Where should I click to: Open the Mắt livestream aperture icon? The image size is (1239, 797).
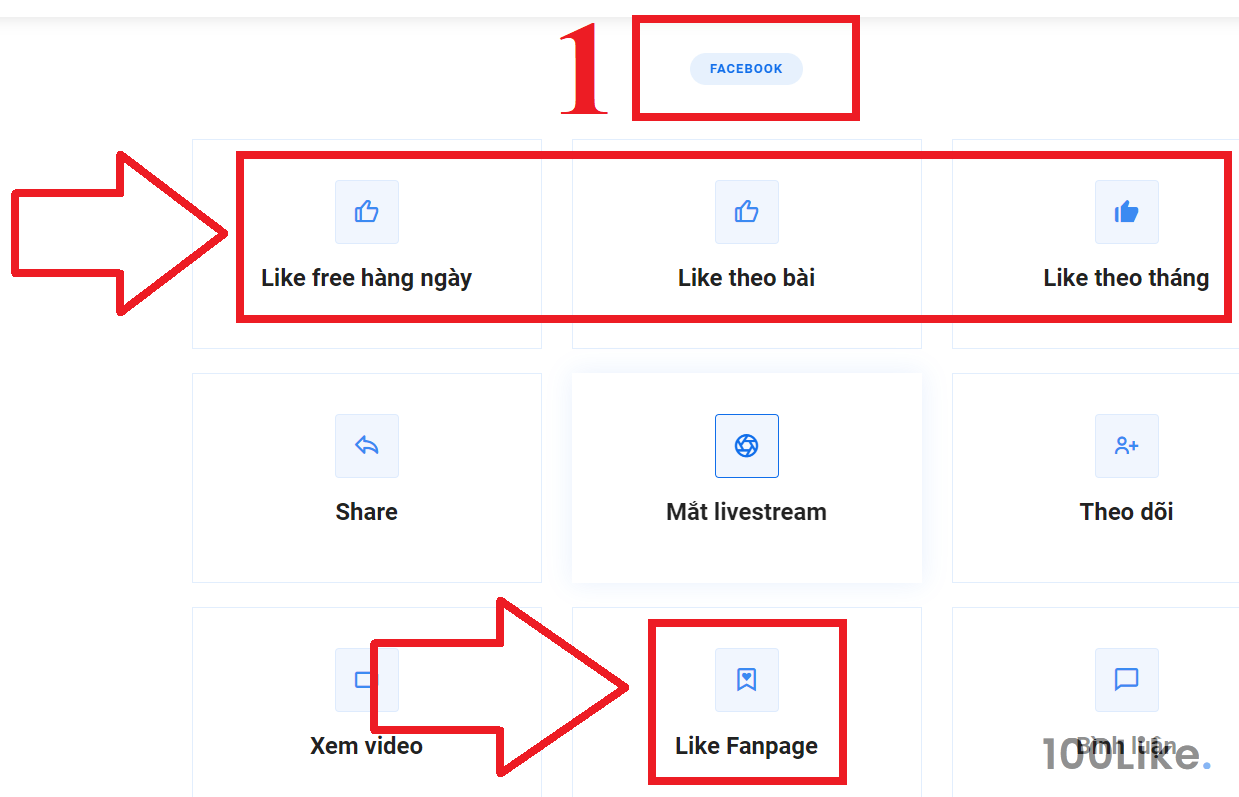[x=746, y=446]
